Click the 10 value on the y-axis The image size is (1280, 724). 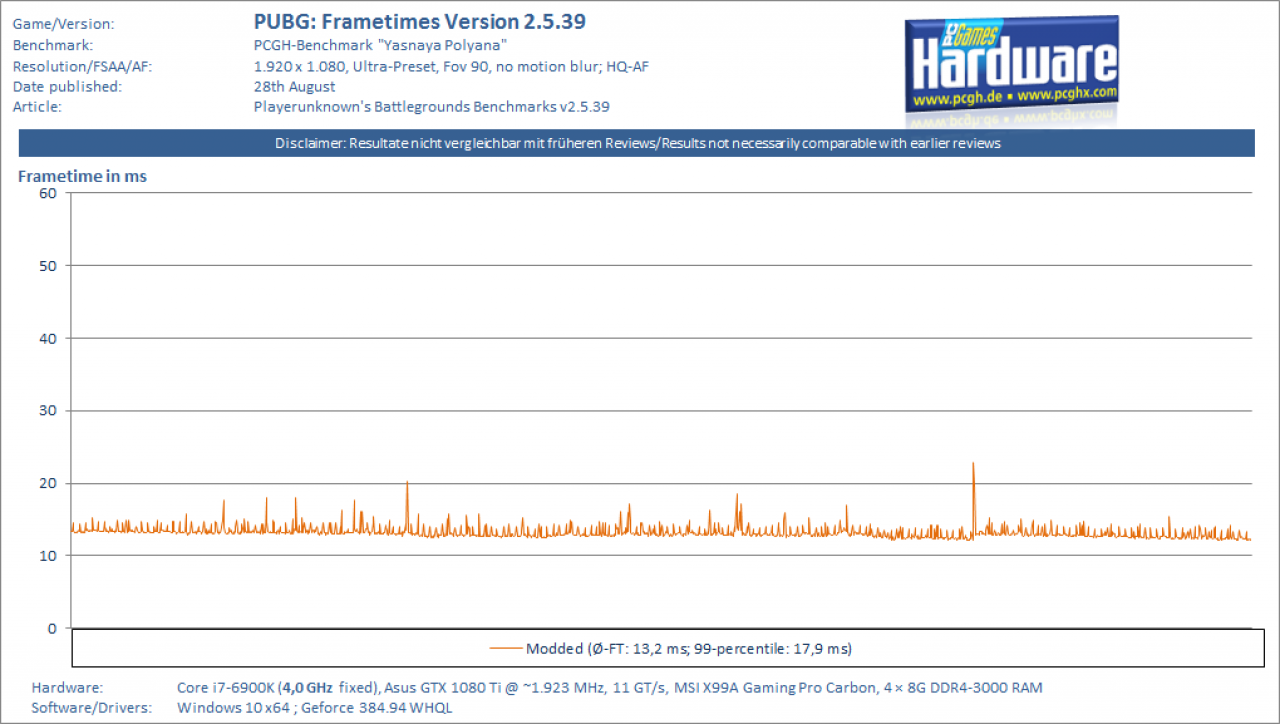tap(47, 556)
